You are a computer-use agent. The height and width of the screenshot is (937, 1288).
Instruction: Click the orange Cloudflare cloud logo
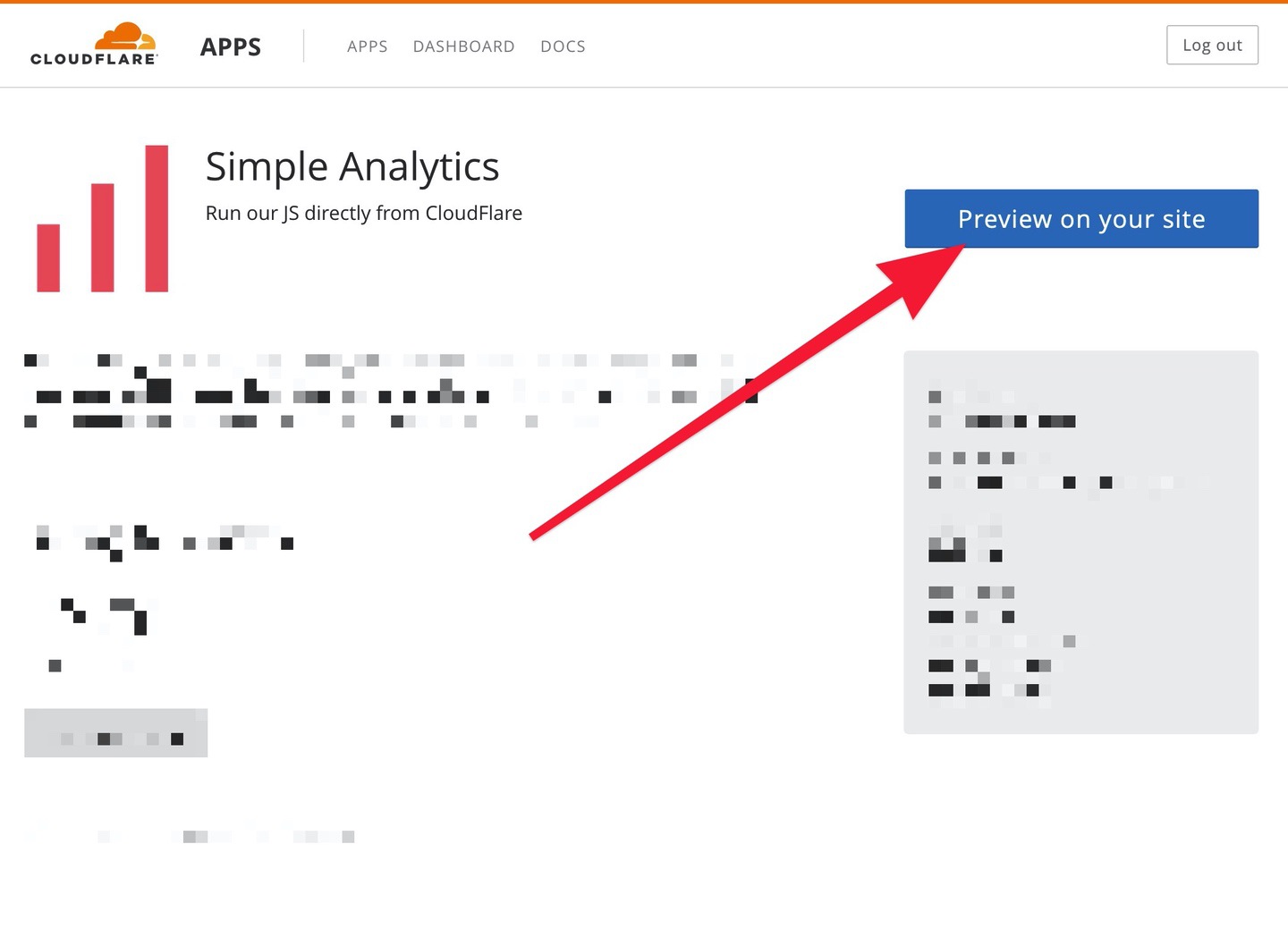[126, 37]
